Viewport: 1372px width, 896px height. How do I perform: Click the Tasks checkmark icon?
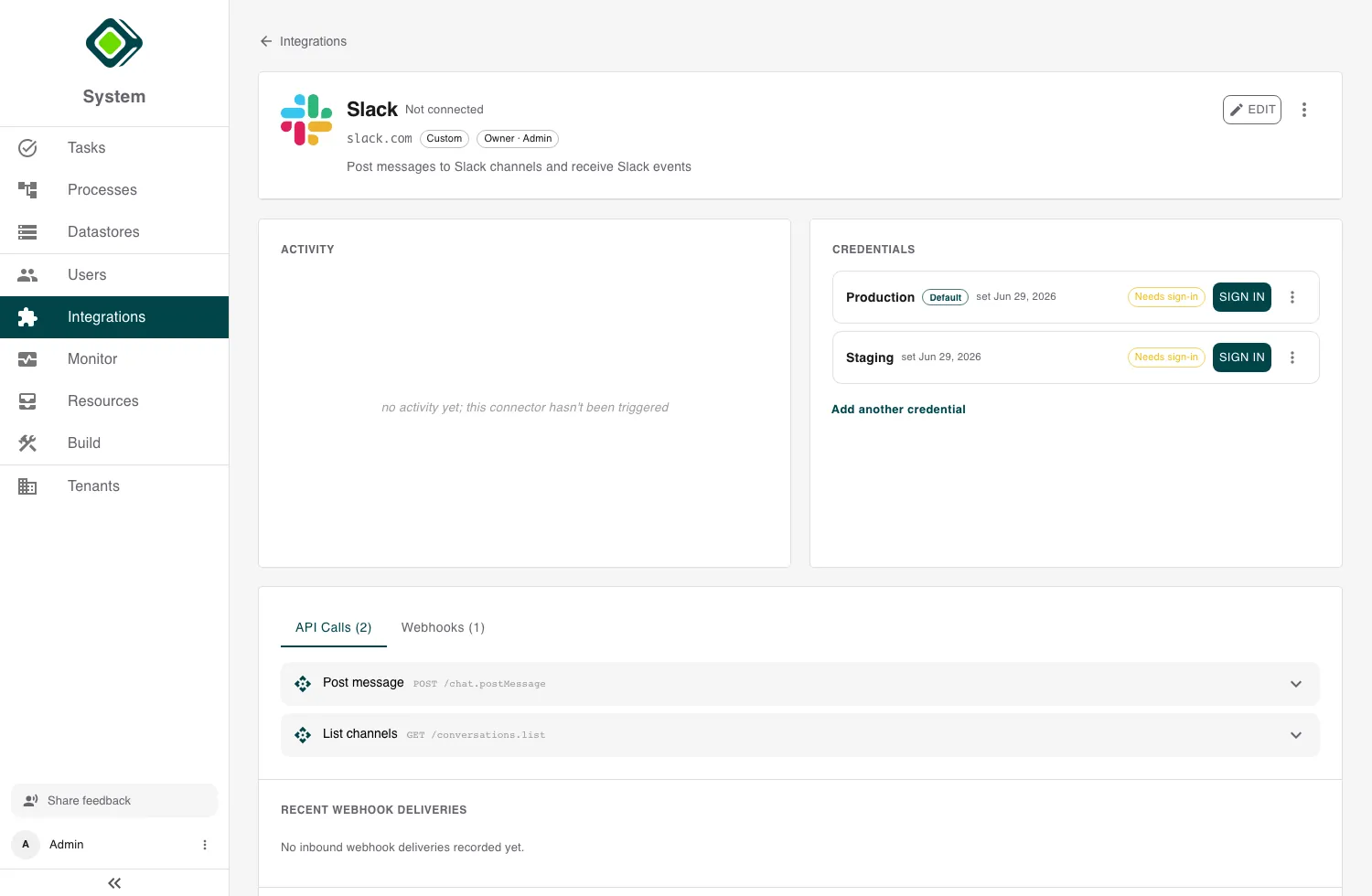(x=27, y=148)
